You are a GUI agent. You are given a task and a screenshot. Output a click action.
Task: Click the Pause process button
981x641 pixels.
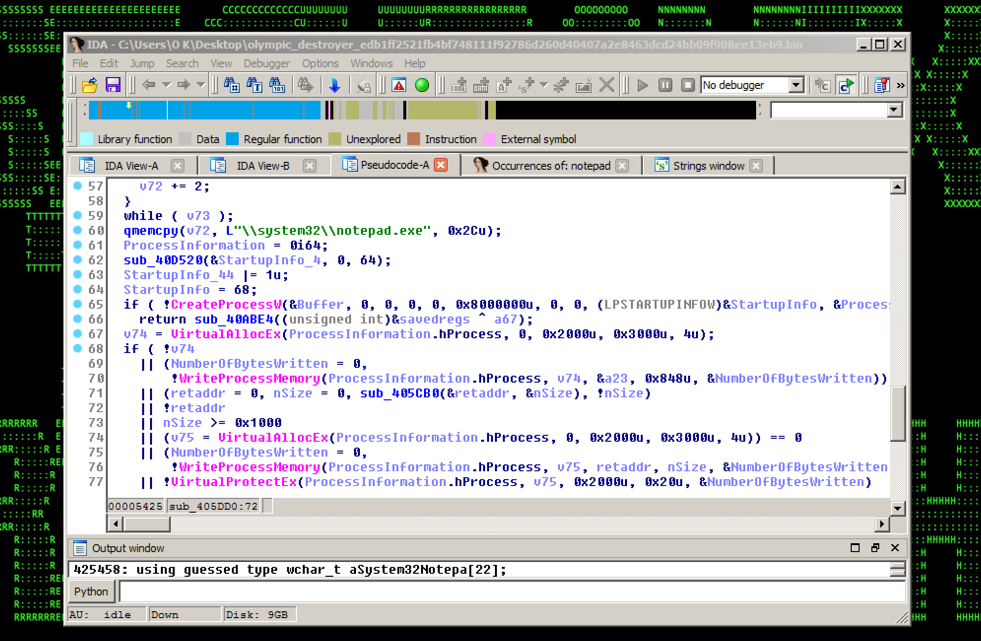665,86
